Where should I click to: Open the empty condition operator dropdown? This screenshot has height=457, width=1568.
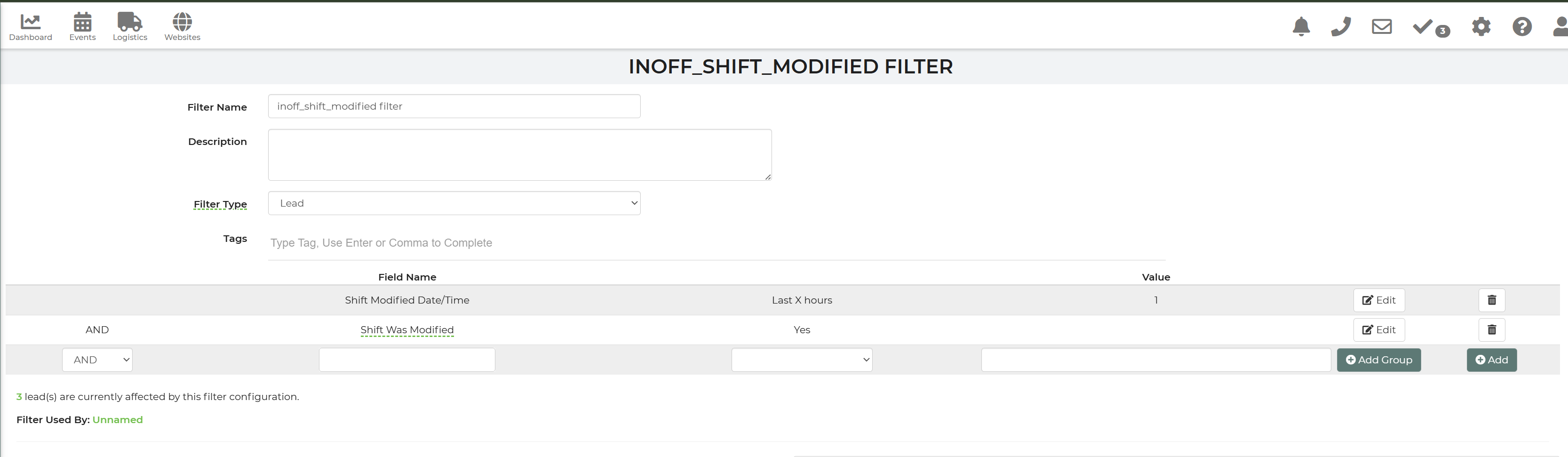[802, 360]
